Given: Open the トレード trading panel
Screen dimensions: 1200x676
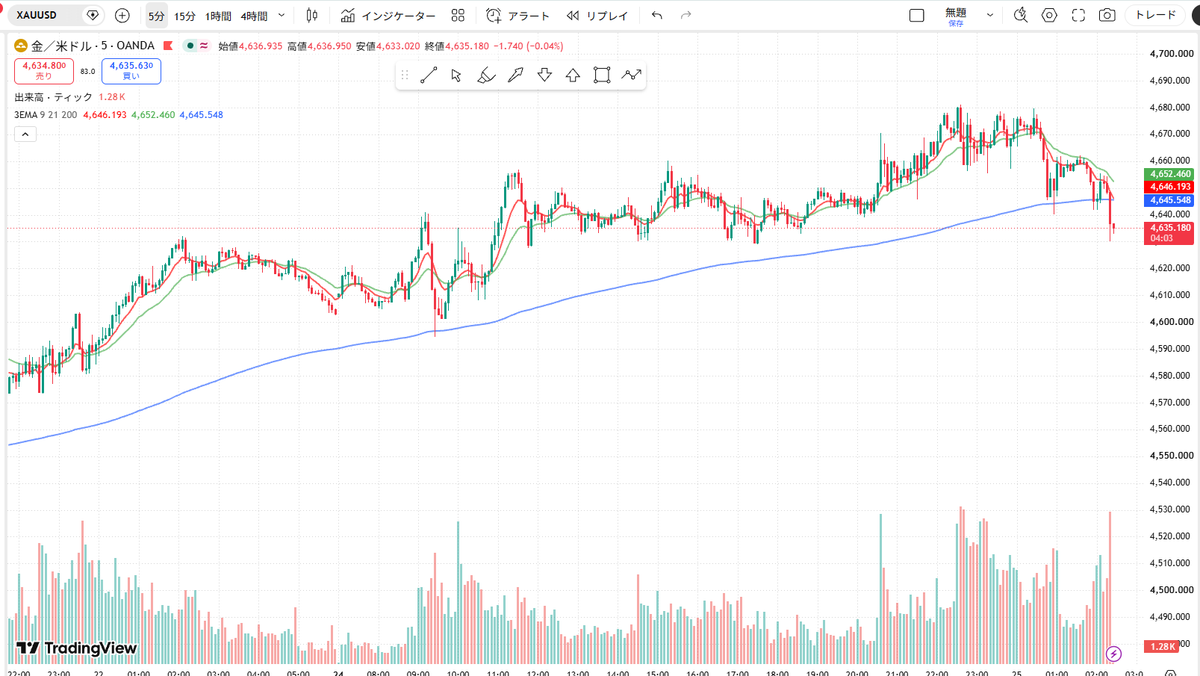Looking at the screenshot, I should tap(1156, 15).
